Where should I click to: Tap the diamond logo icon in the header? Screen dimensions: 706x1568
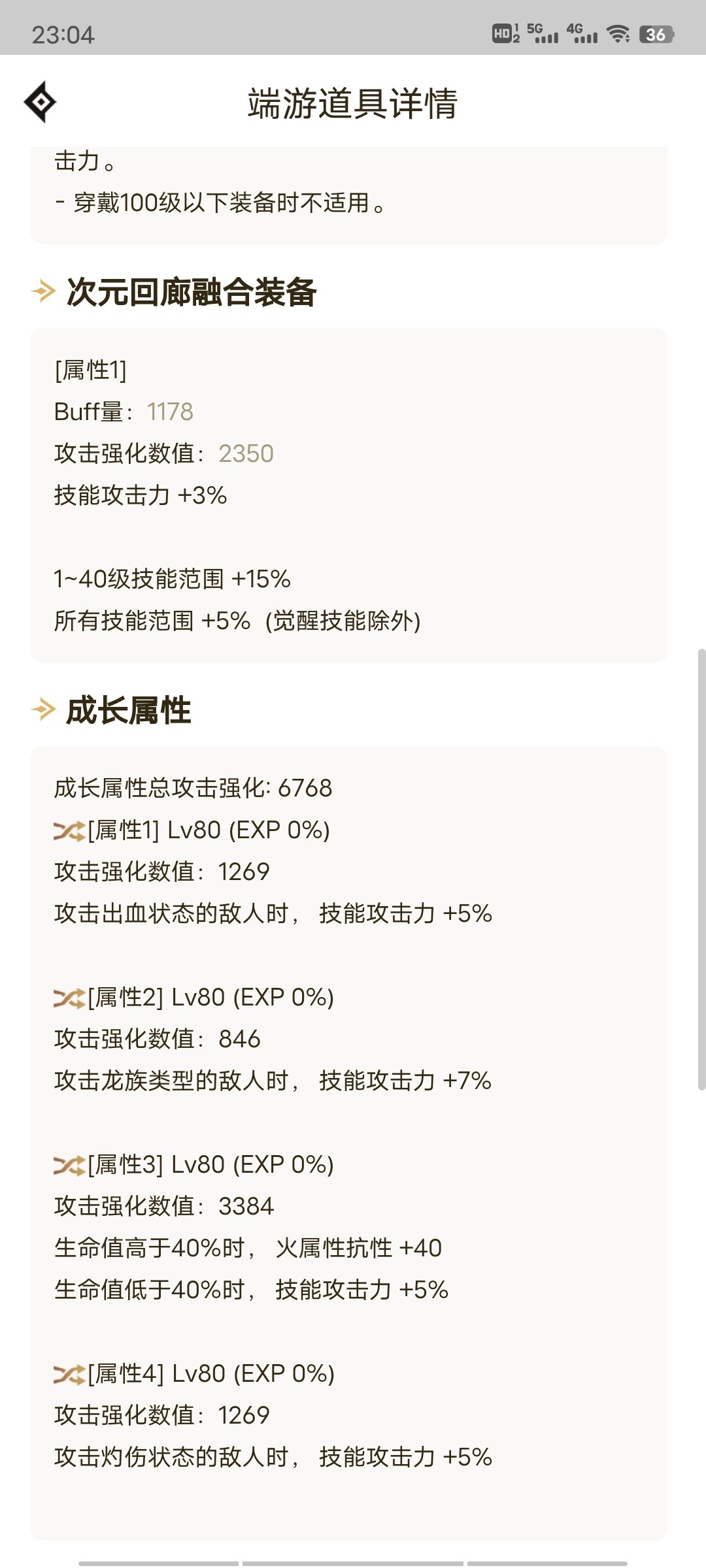click(40, 102)
